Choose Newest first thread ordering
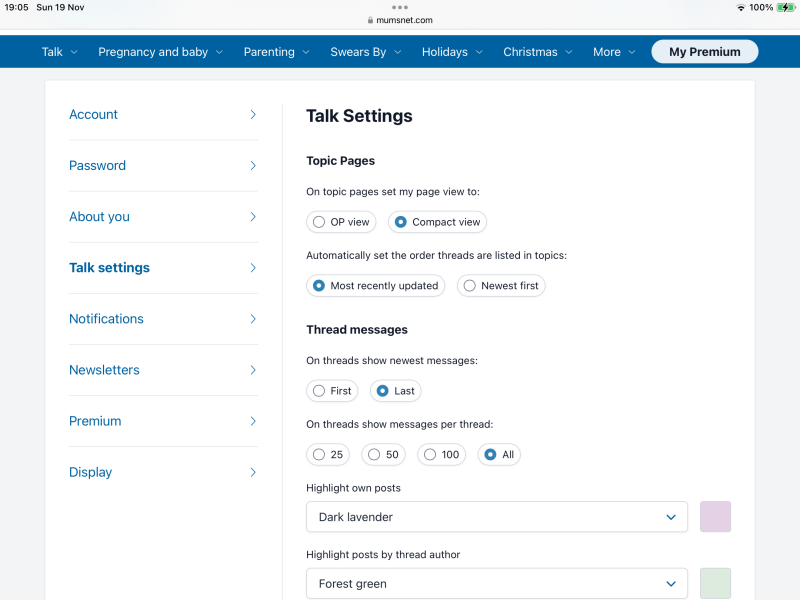The height and width of the screenshot is (600, 800). [x=470, y=286]
